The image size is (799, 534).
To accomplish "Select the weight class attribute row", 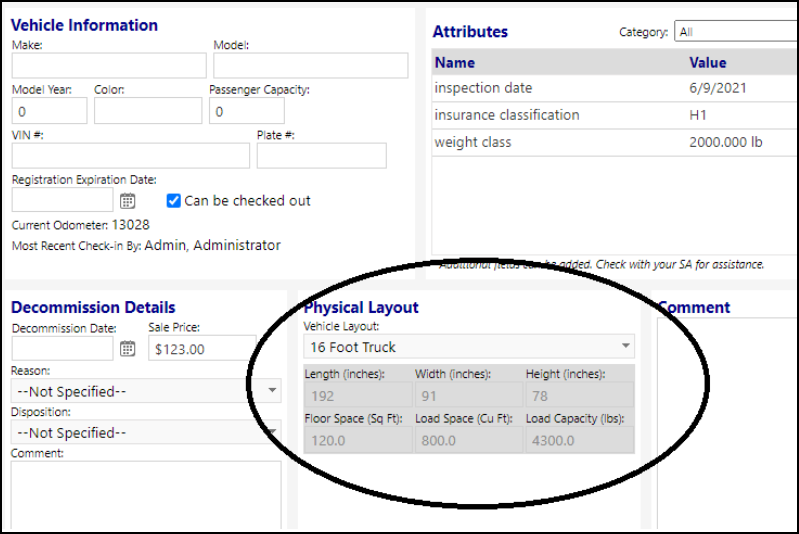I will (615, 142).
